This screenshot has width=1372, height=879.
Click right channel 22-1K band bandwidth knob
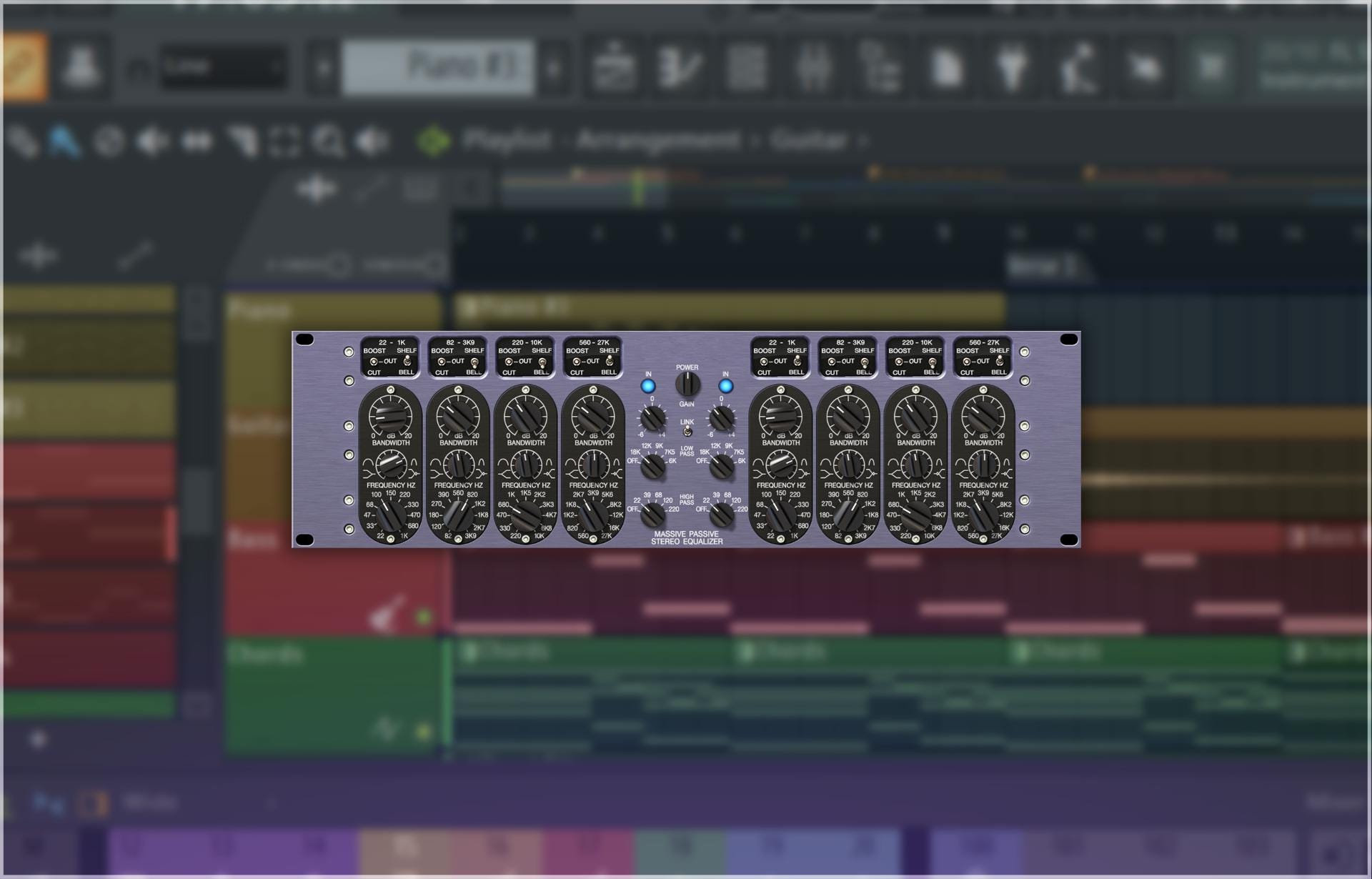[781, 466]
